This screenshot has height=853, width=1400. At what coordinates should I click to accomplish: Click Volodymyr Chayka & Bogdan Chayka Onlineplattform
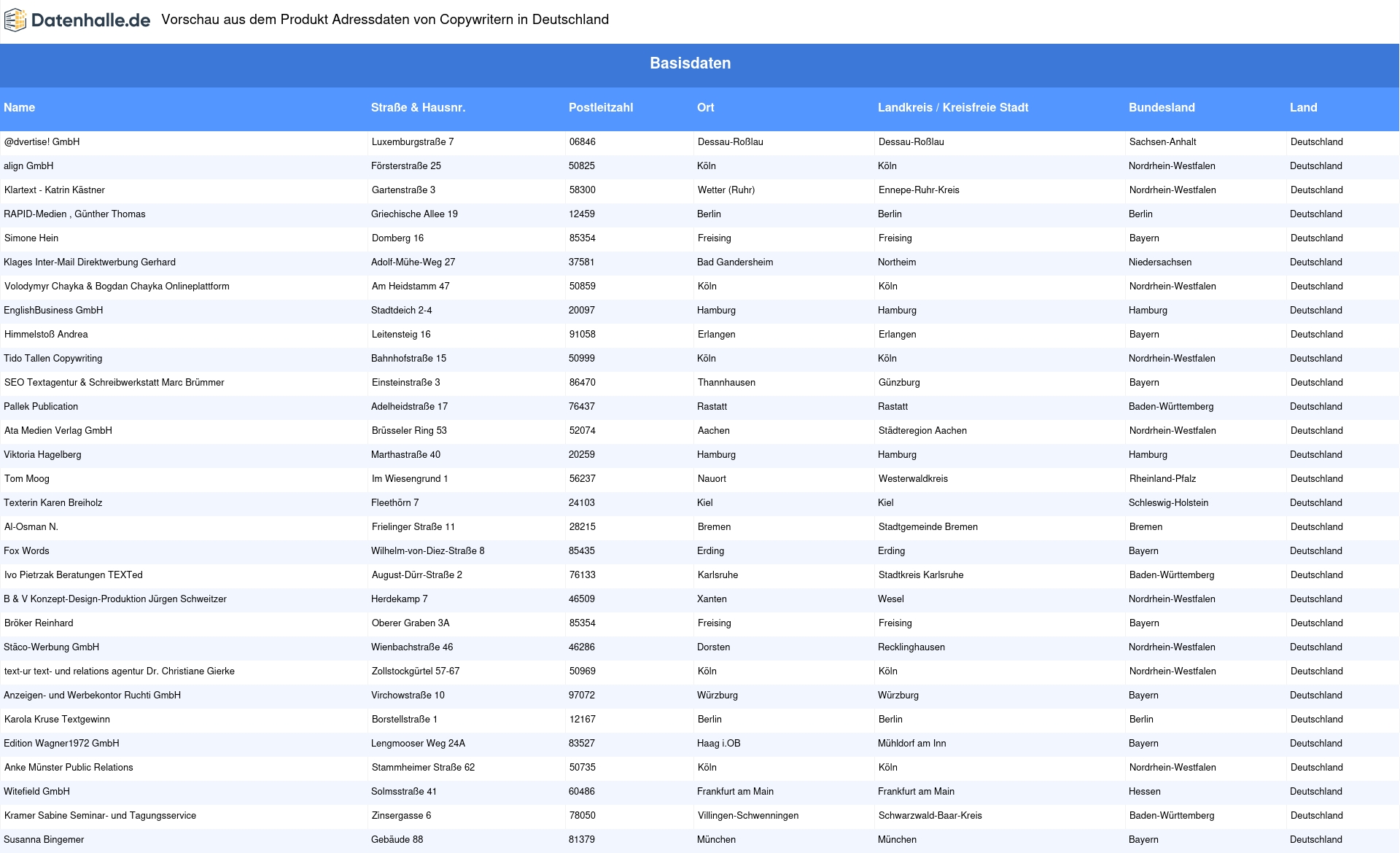pyautogui.click(x=117, y=287)
